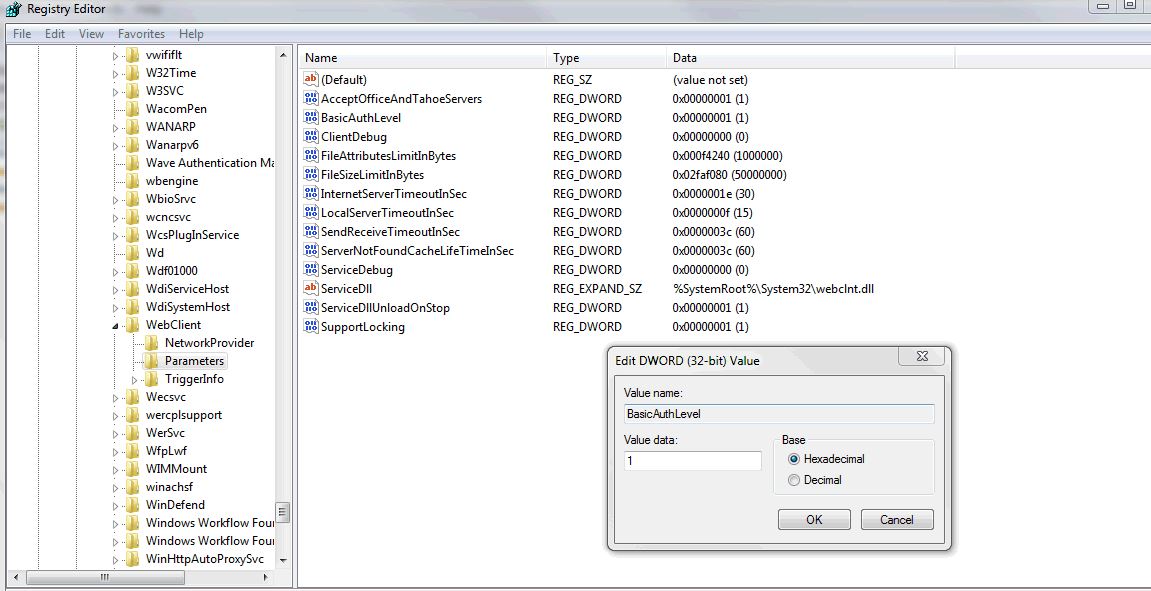The width and height of the screenshot is (1151, 591).
Task: Open the File menu
Action: (22, 34)
